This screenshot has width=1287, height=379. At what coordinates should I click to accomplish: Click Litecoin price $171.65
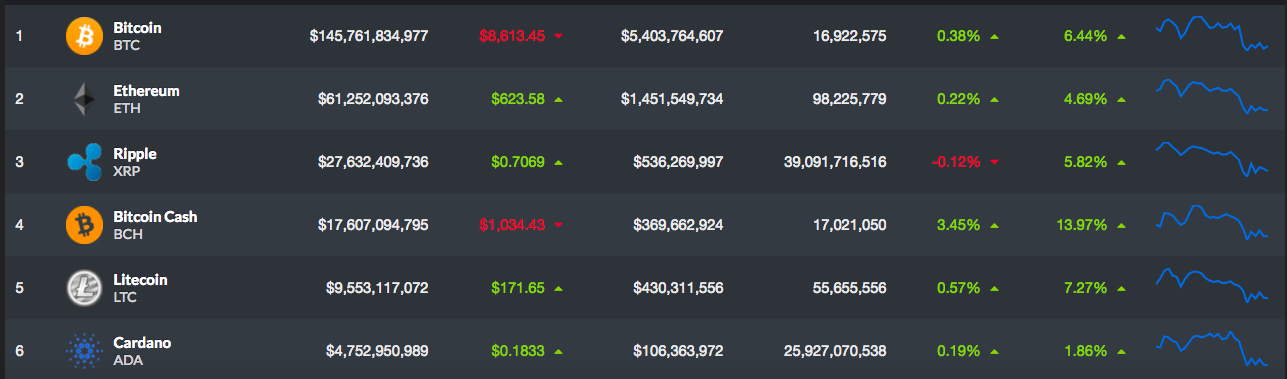pyautogui.click(x=518, y=288)
